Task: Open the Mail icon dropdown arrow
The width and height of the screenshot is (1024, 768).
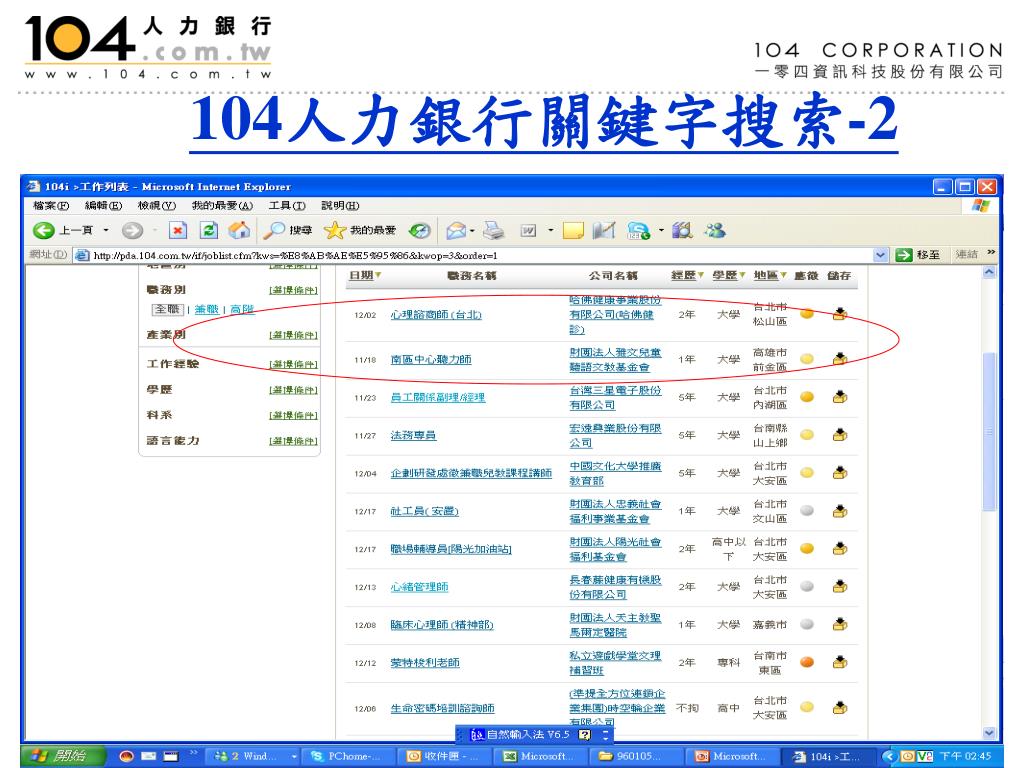Action: point(472,231)
